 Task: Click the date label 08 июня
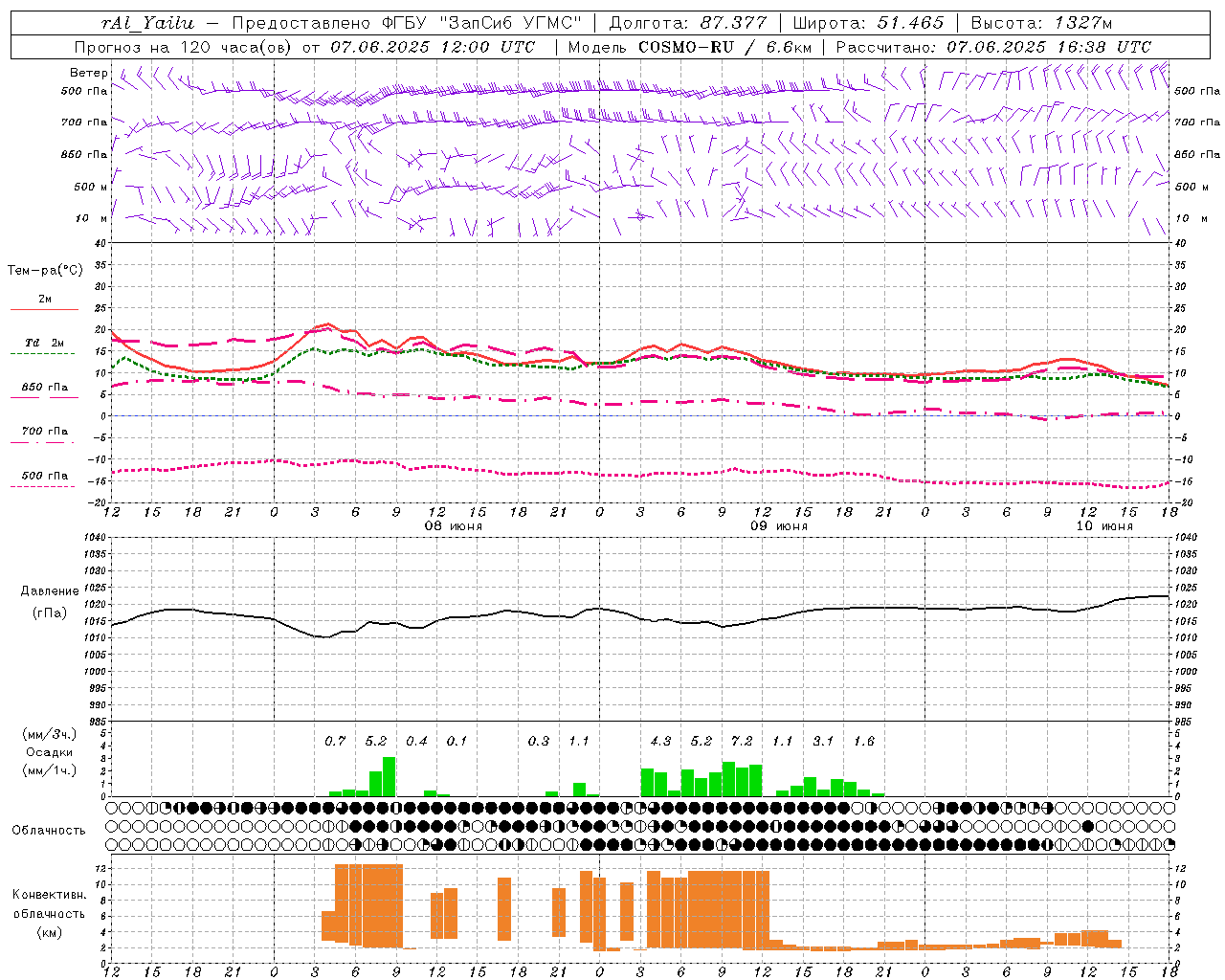(x=454, y=526)
